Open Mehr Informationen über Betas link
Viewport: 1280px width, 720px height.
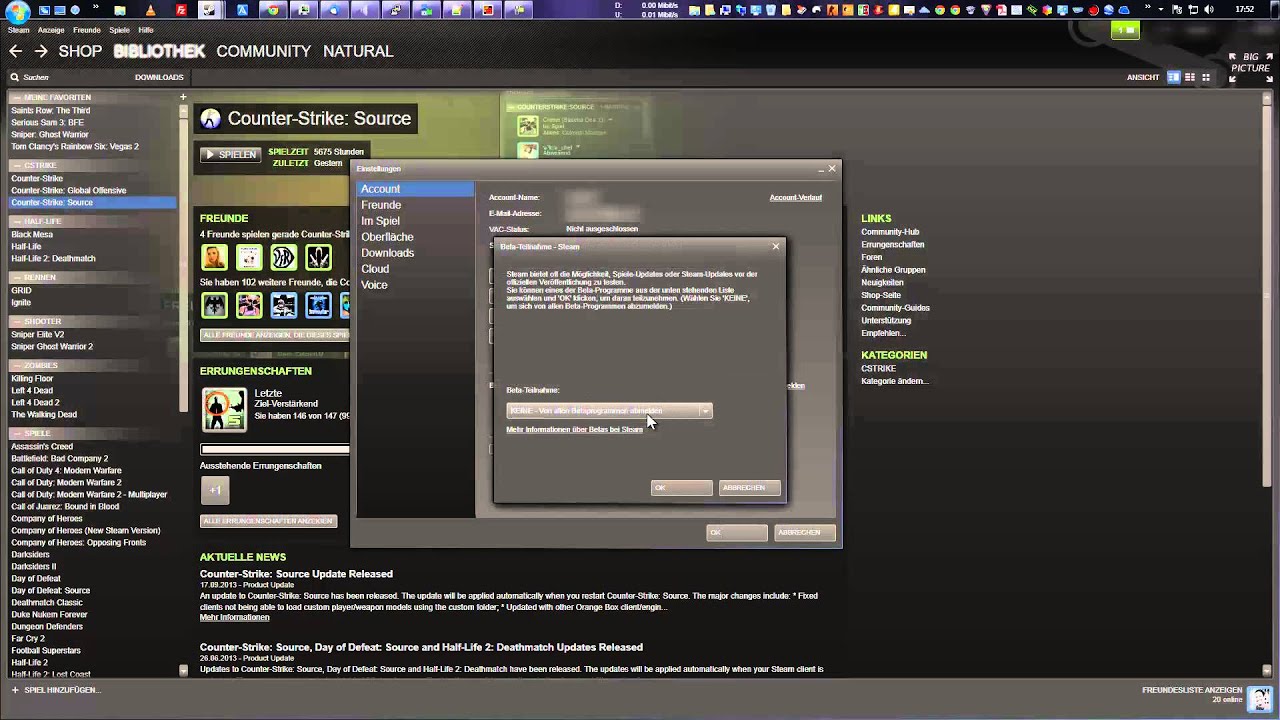click(x=574, y=430)
